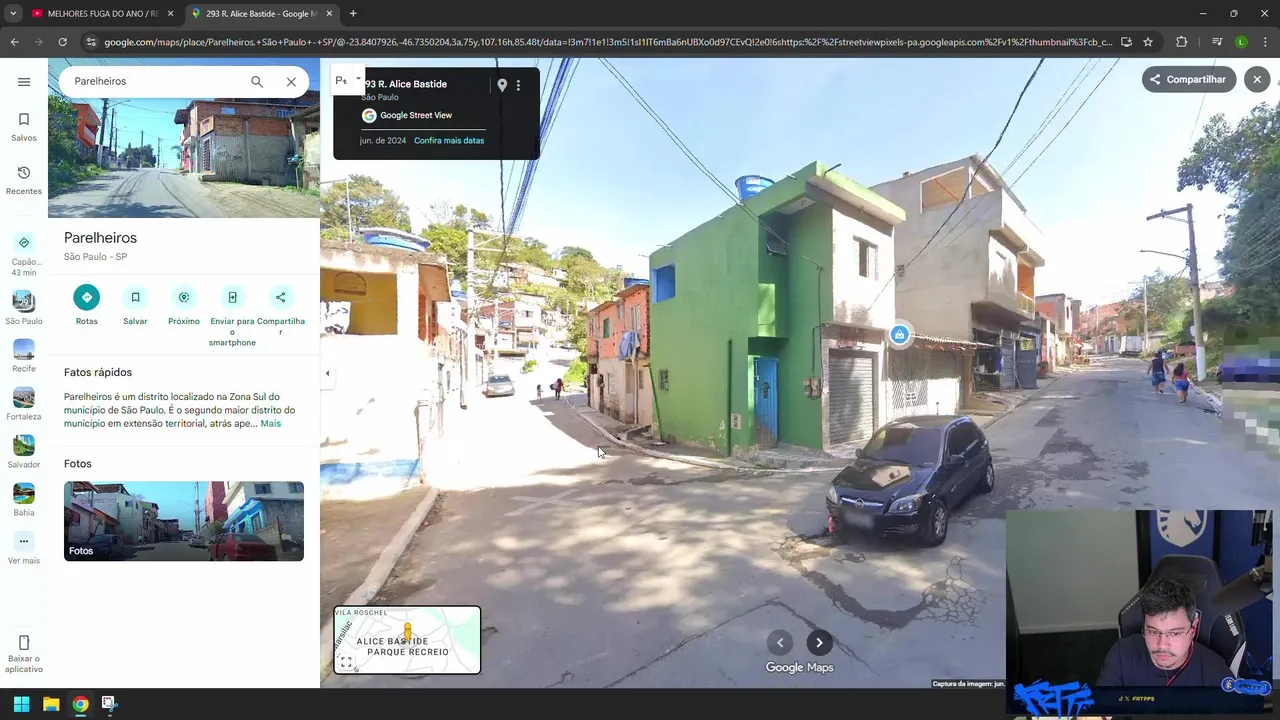Click the search magnifier icon
Screen dimensions: 1280x720
click(x=257, y=82)
